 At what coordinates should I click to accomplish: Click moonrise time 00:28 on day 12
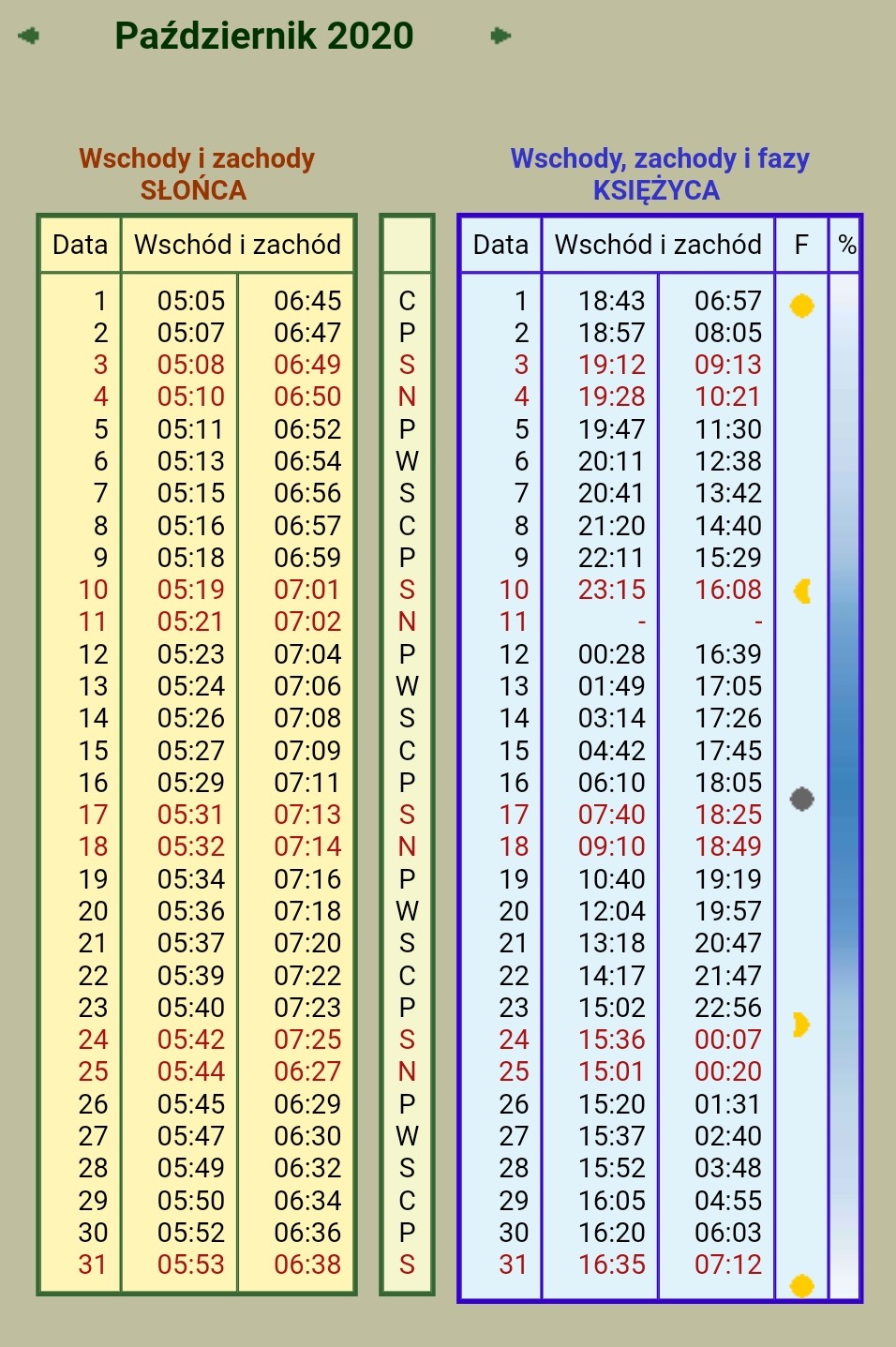point(612,654)
